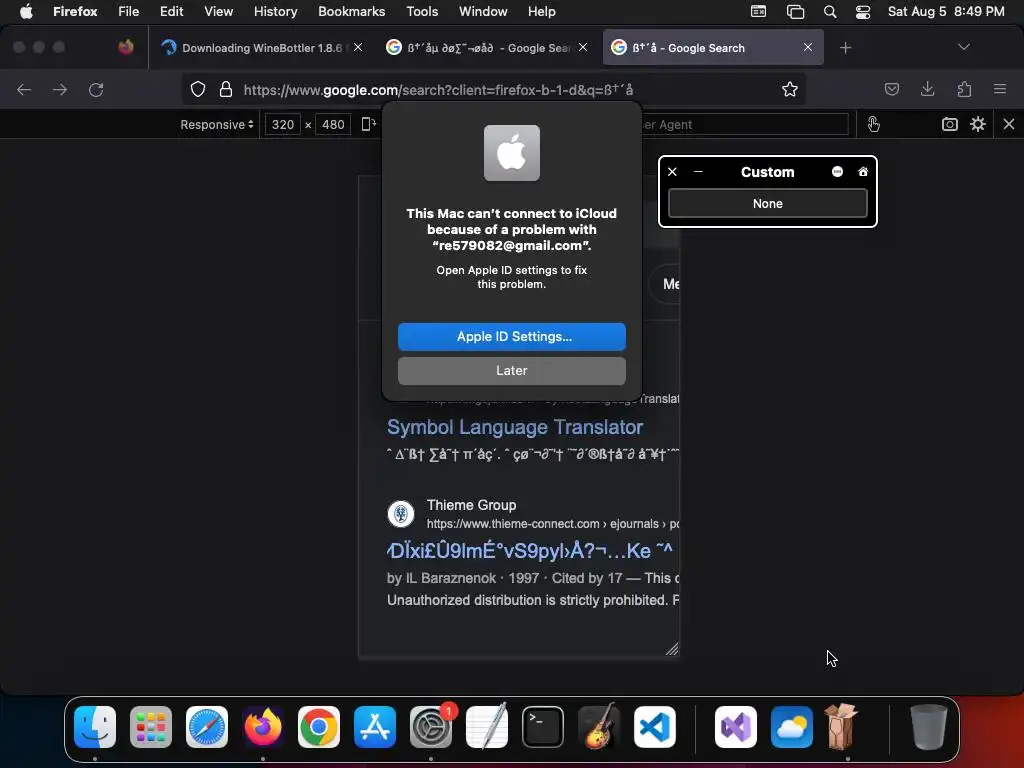Toggle touch simulation

pyautogui.click(x=873, y=124)
